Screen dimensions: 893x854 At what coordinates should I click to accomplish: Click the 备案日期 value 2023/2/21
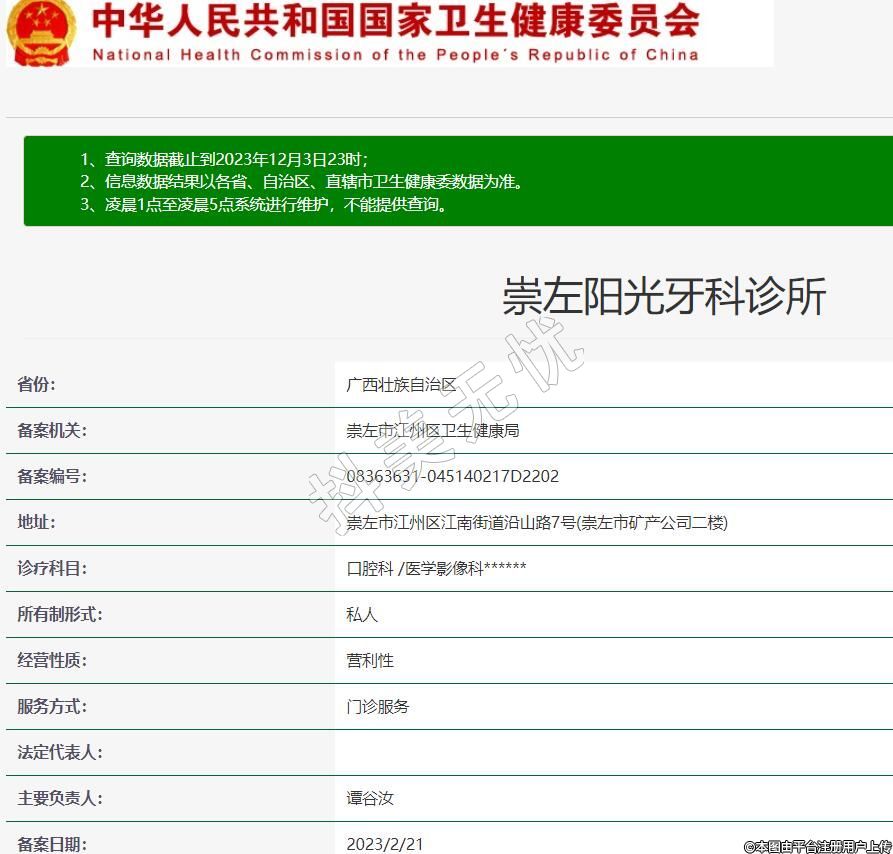pyautogui.click(x=385, y=844)
